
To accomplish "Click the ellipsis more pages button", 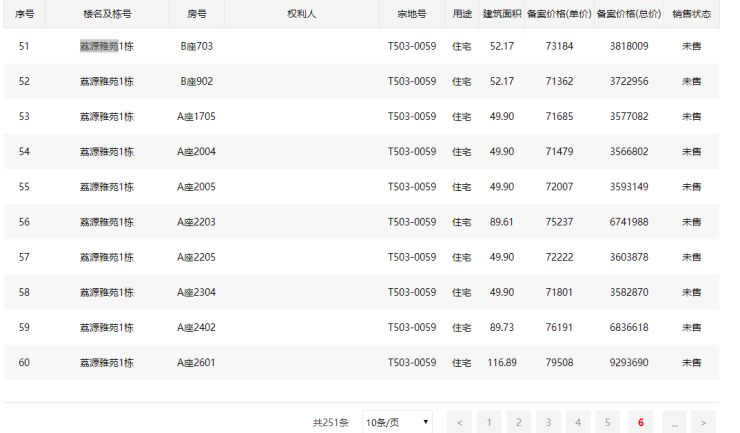I will point(672,422).
